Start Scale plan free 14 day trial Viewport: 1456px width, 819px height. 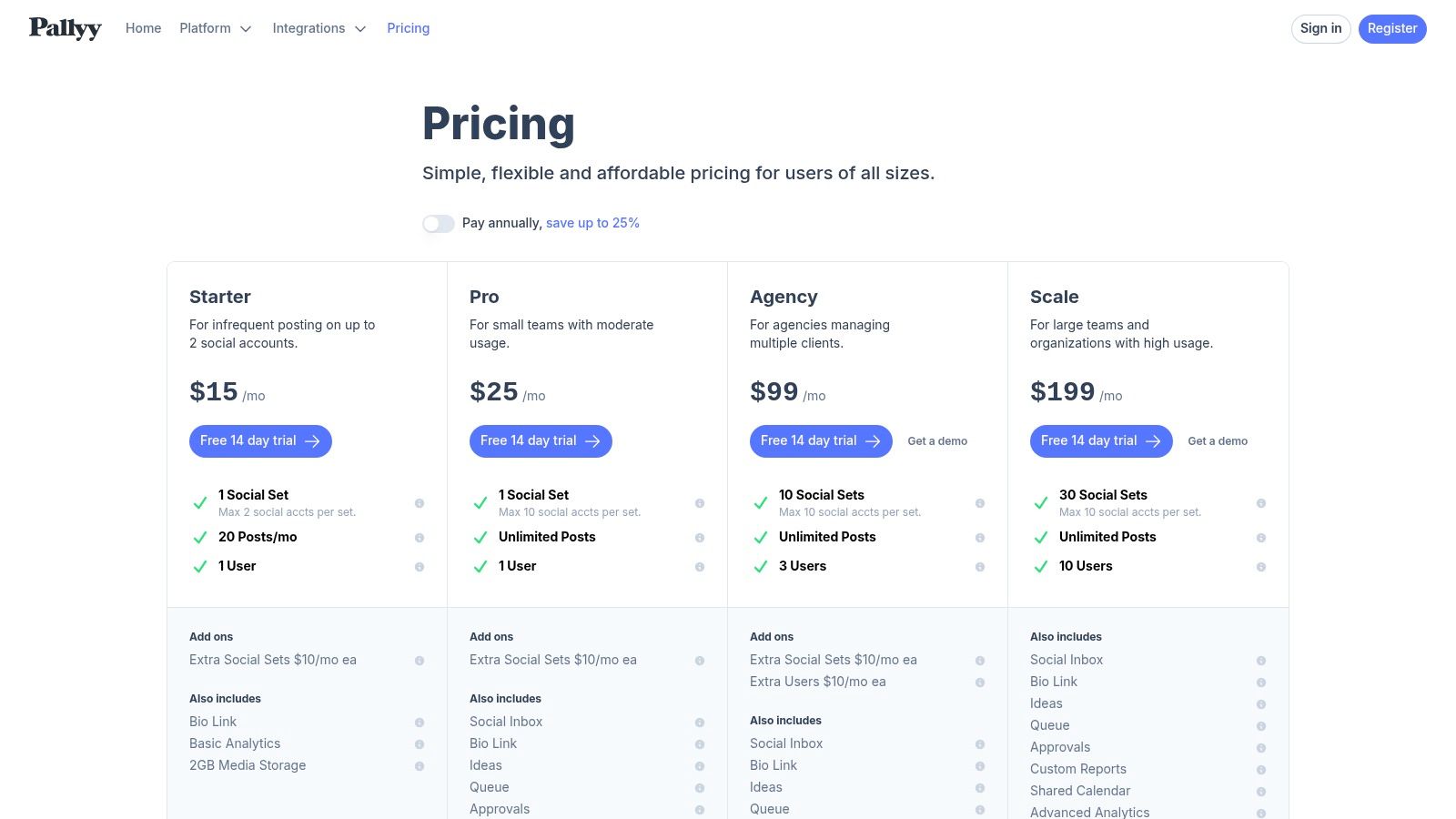coord(1101,441)
